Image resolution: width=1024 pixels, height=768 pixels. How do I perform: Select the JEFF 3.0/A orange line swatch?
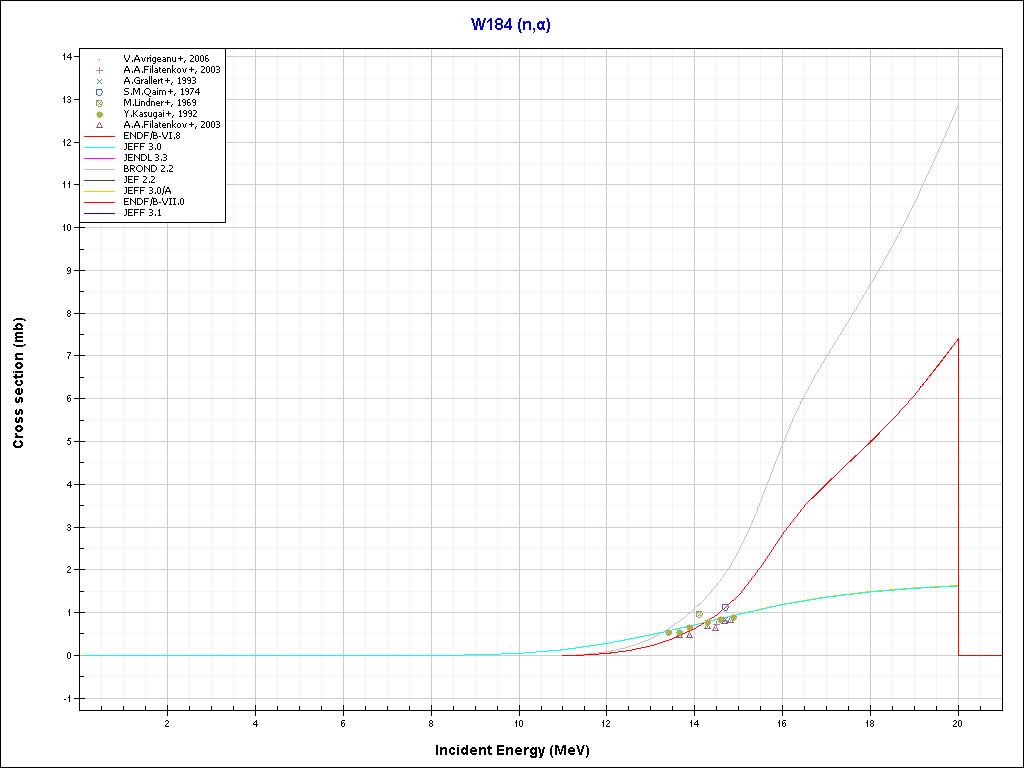pyautogui.click(x=100, y=191)
